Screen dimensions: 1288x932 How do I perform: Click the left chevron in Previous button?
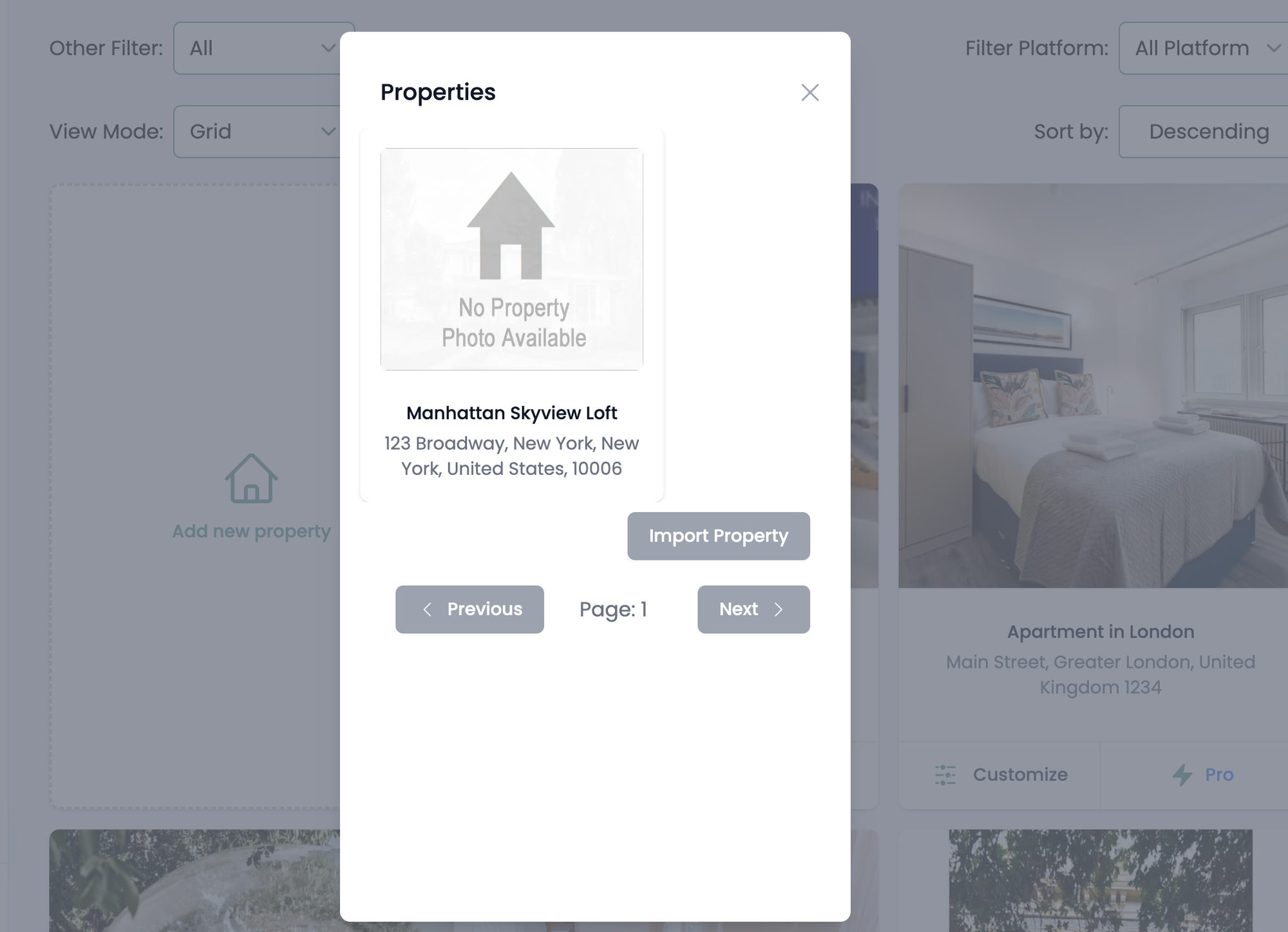pos(427,609)
